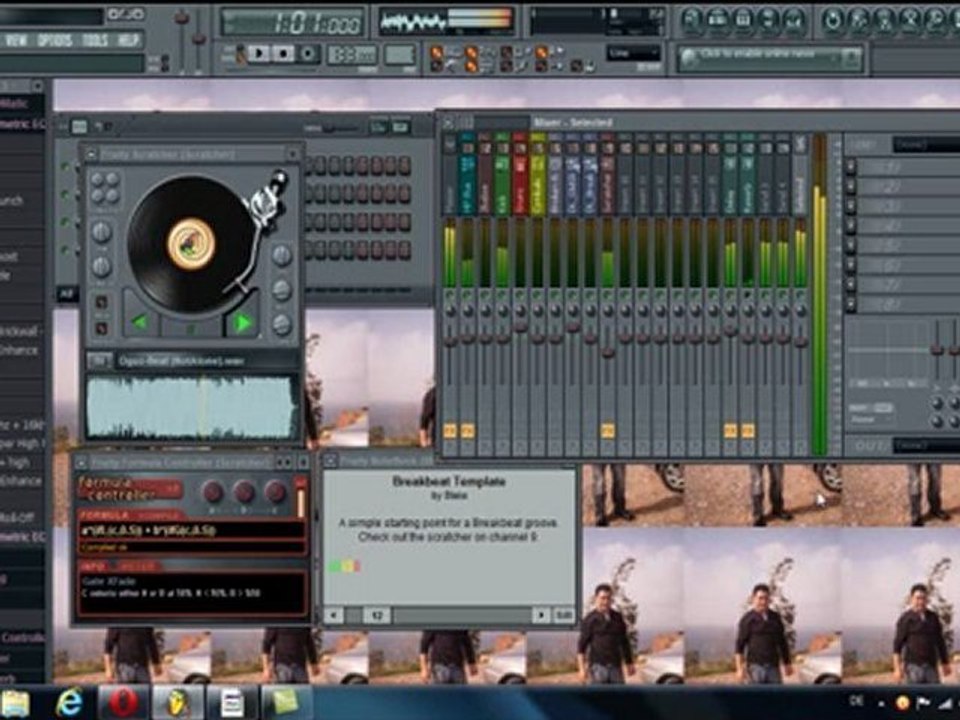
Task: Click the formula text field
Action: pyautogui.click(x=192, y=530)
